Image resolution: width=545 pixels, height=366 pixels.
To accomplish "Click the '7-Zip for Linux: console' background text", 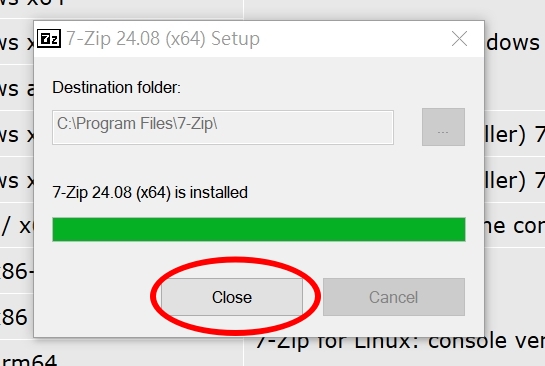I will click(400, 342).
